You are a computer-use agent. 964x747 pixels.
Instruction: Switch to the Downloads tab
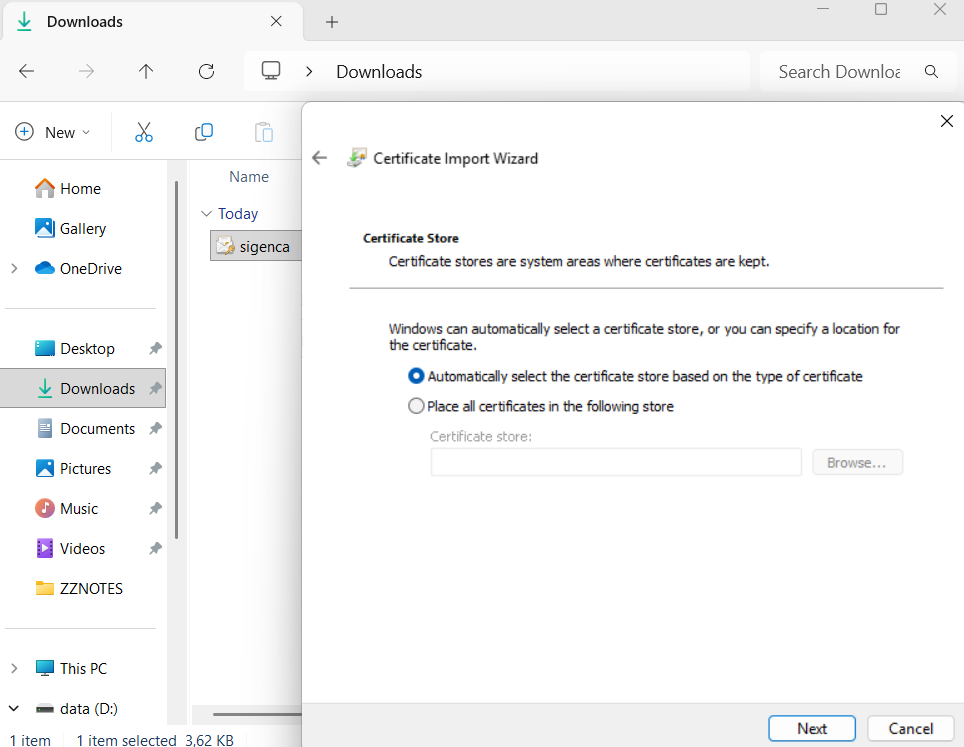pyautogui.click(x=85, y=22)
